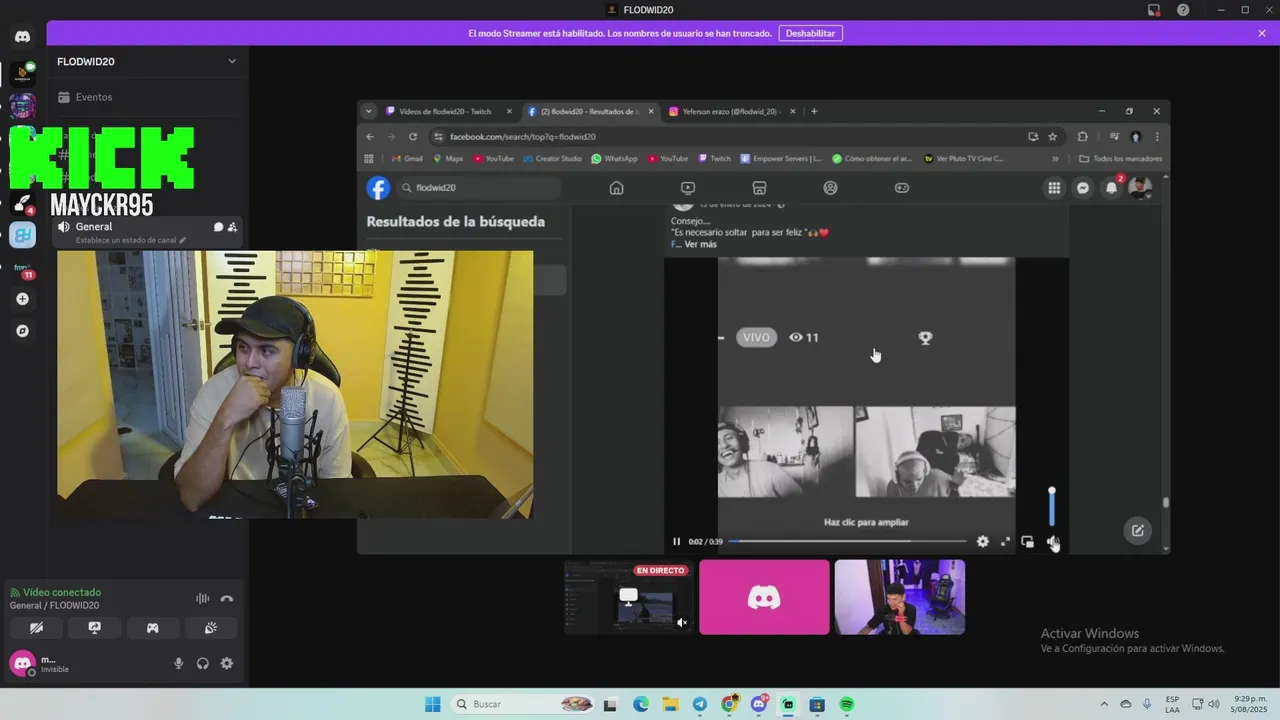Share your screen in Discord
The height and width of the screenshot is (720, 1280).
(94, 628)
